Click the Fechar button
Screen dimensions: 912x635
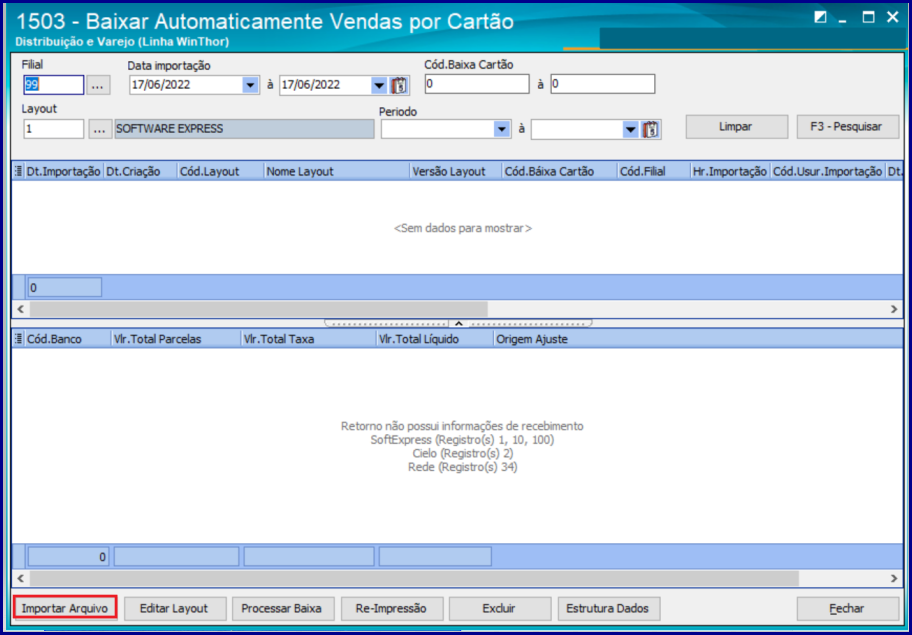click(847, 609)
